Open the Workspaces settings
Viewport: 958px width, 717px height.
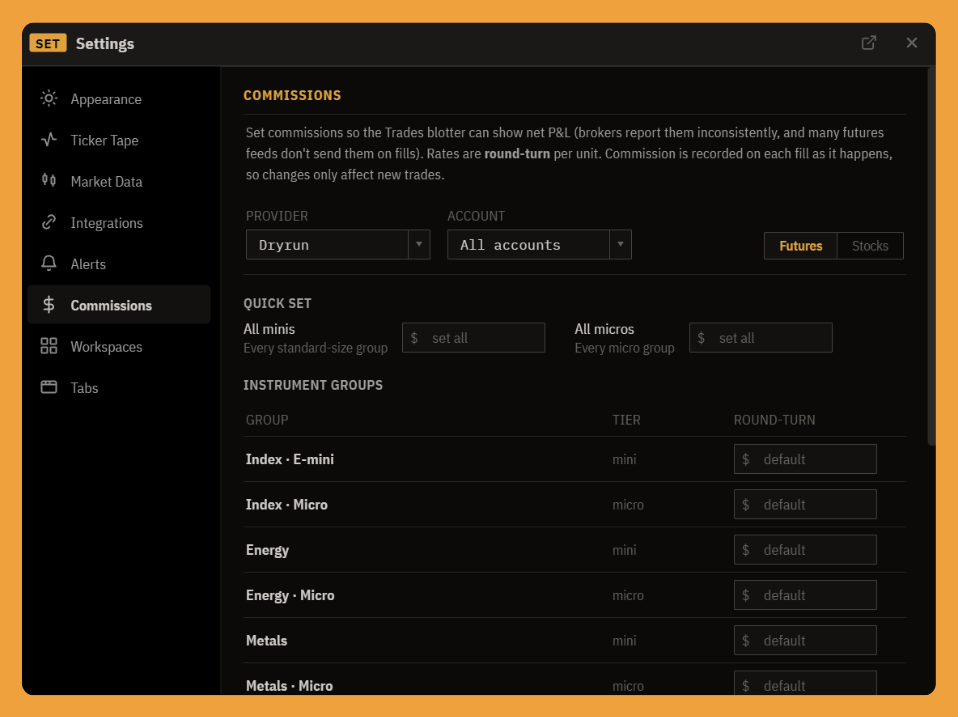click(x=119, y=346)
